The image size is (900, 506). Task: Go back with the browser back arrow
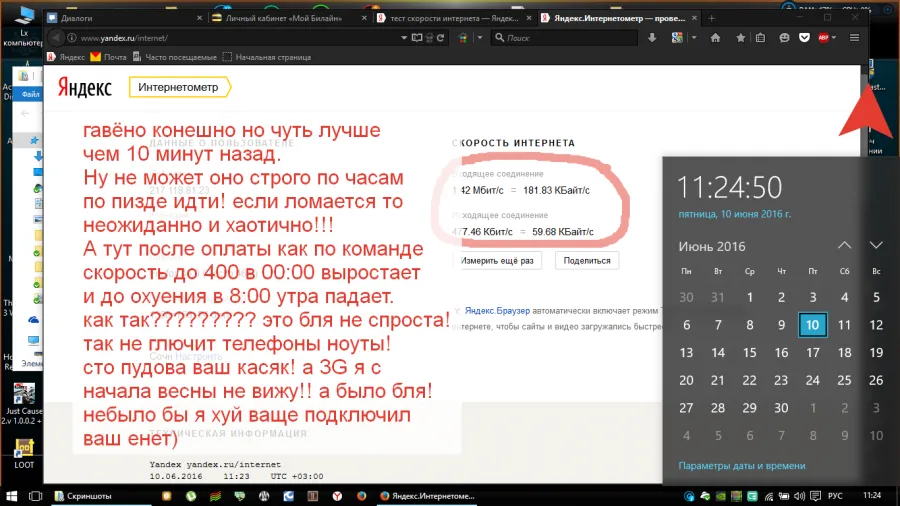pyautogui.click(x=56, y=38)
